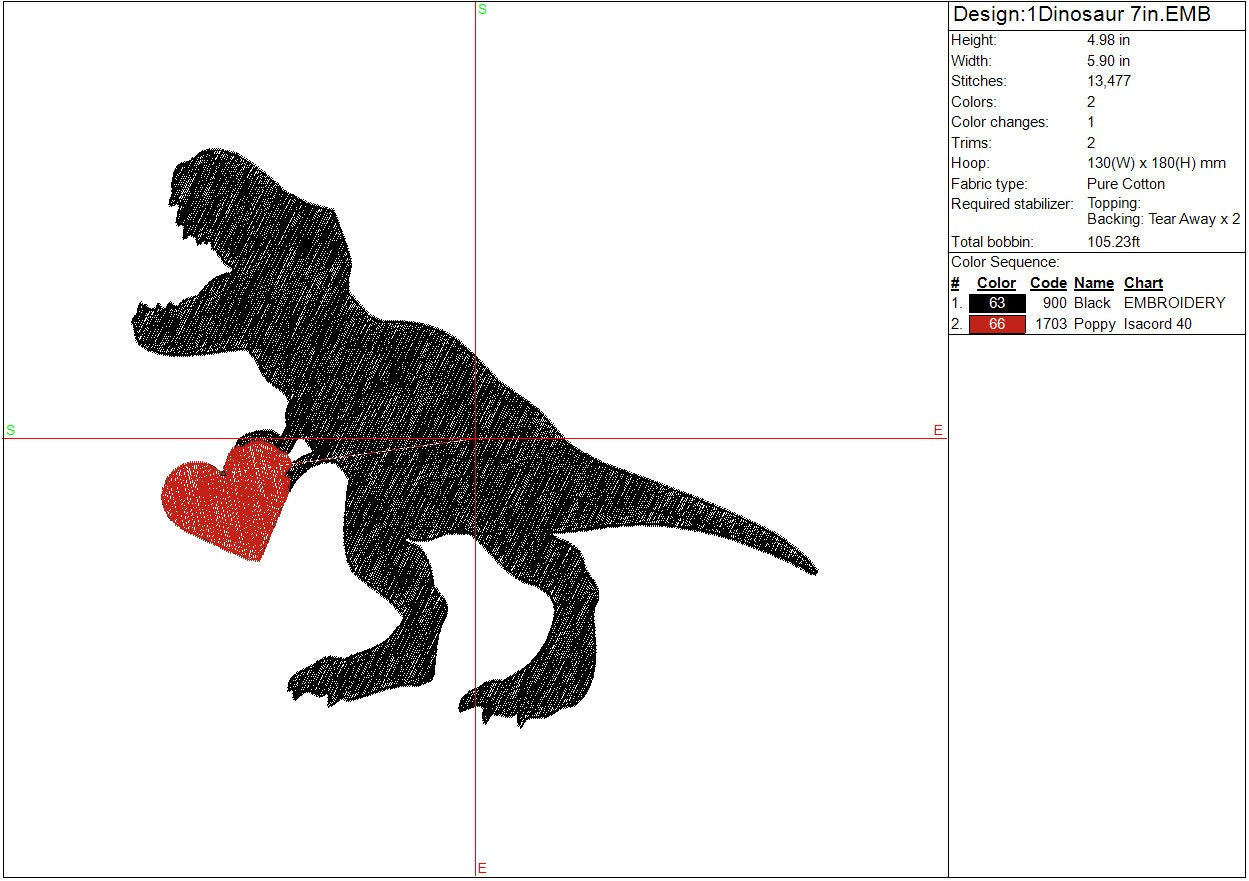Click the black color swatch numbered 63
The width and height of the screenshot is (1249, 881).
[996, 303]
